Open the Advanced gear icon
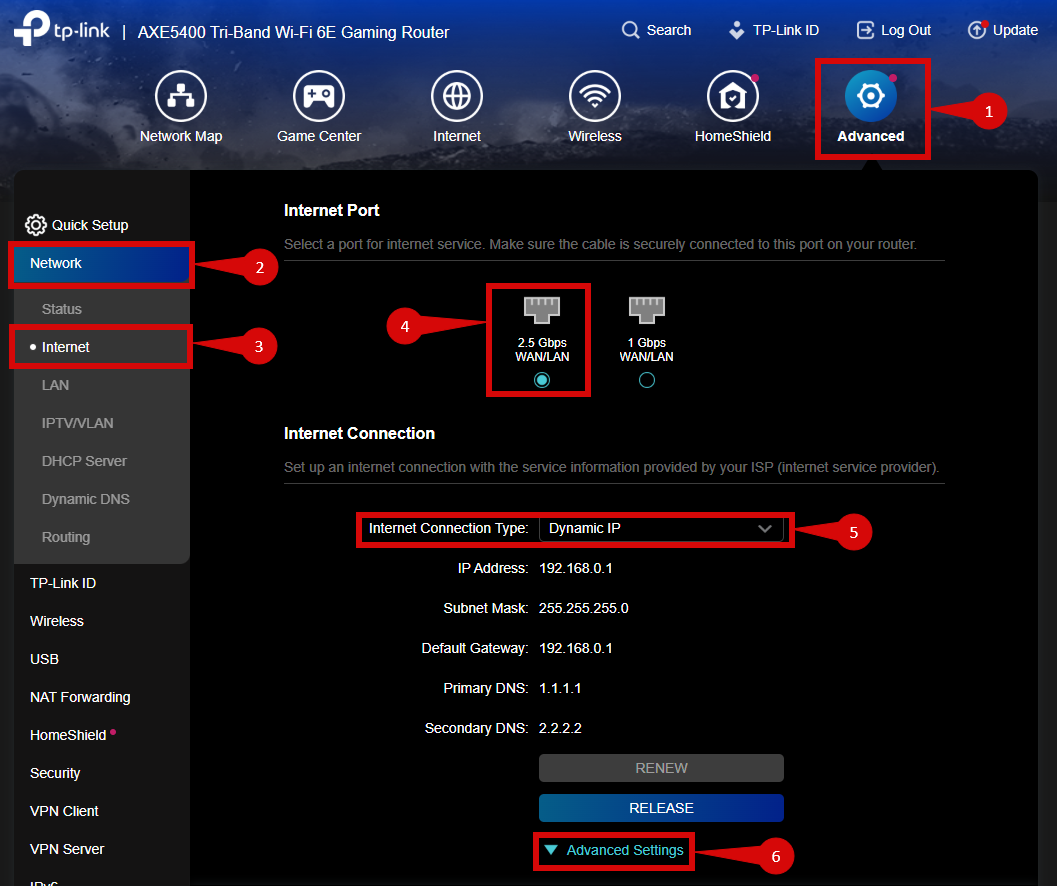Screen dimensions: 1057x886 click(871, 96)
